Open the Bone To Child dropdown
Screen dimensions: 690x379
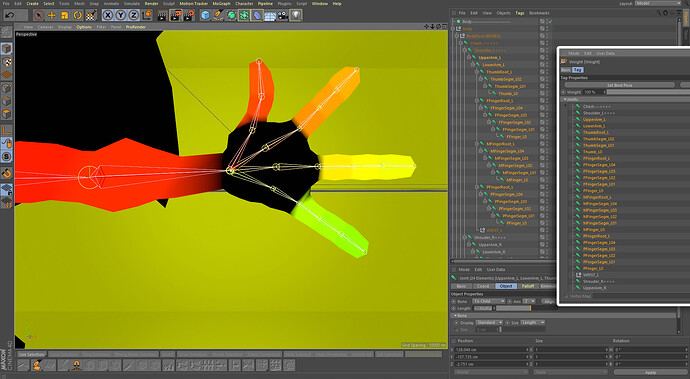(x=488, y=302)
